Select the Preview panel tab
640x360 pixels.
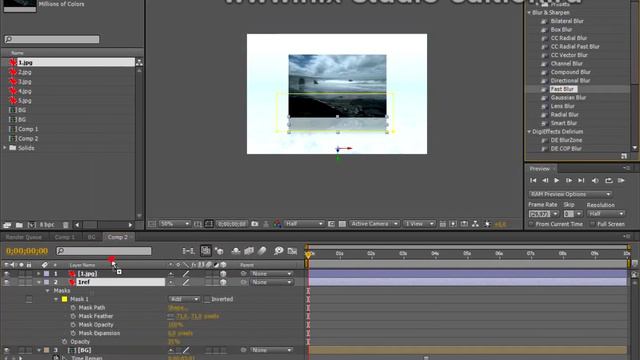540,169
